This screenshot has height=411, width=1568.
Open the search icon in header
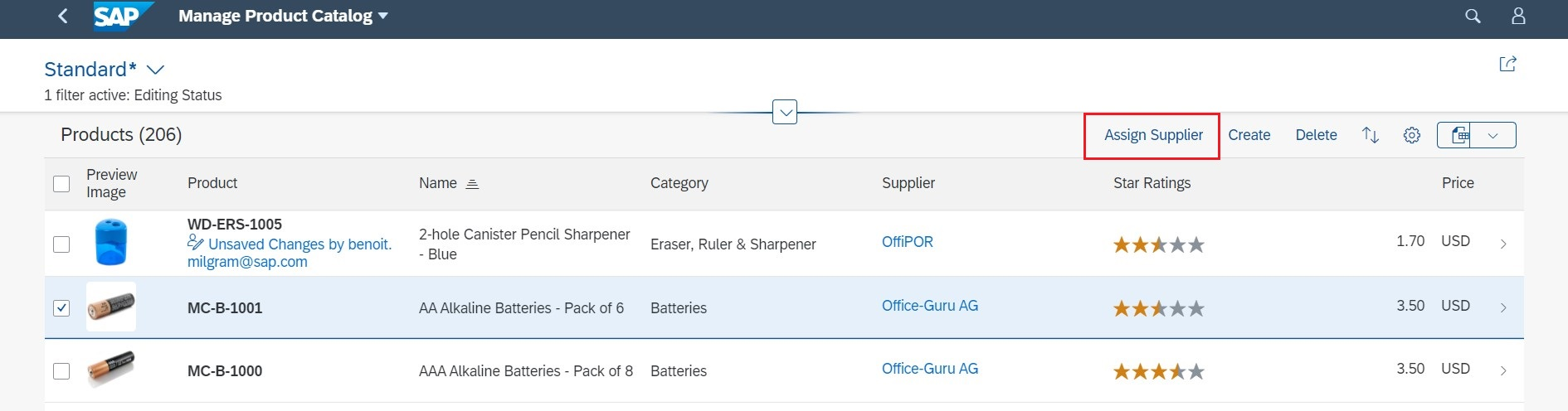pos(1473,16)
